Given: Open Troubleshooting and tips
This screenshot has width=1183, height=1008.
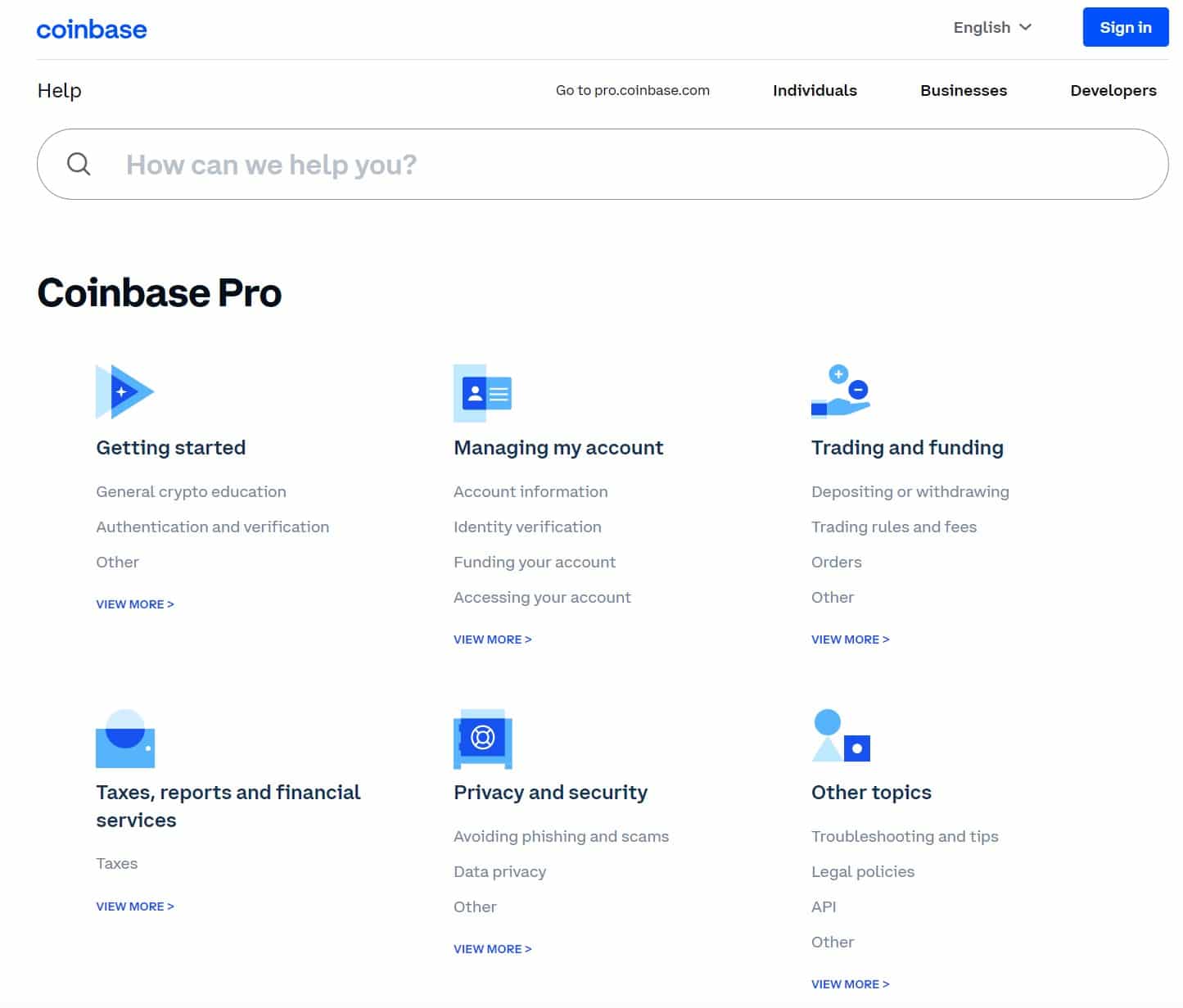Looking at the screenshot, I should (905, 836).
